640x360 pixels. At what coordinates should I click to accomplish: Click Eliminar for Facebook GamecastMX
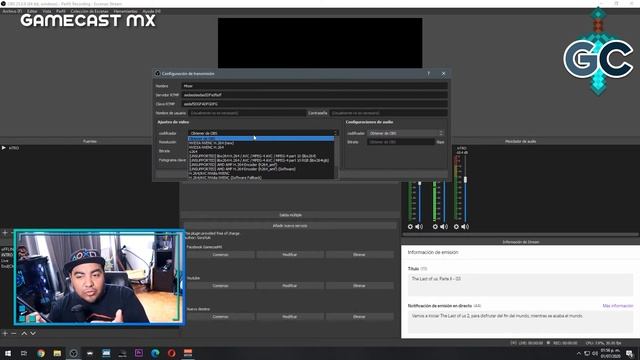point(359,255)
